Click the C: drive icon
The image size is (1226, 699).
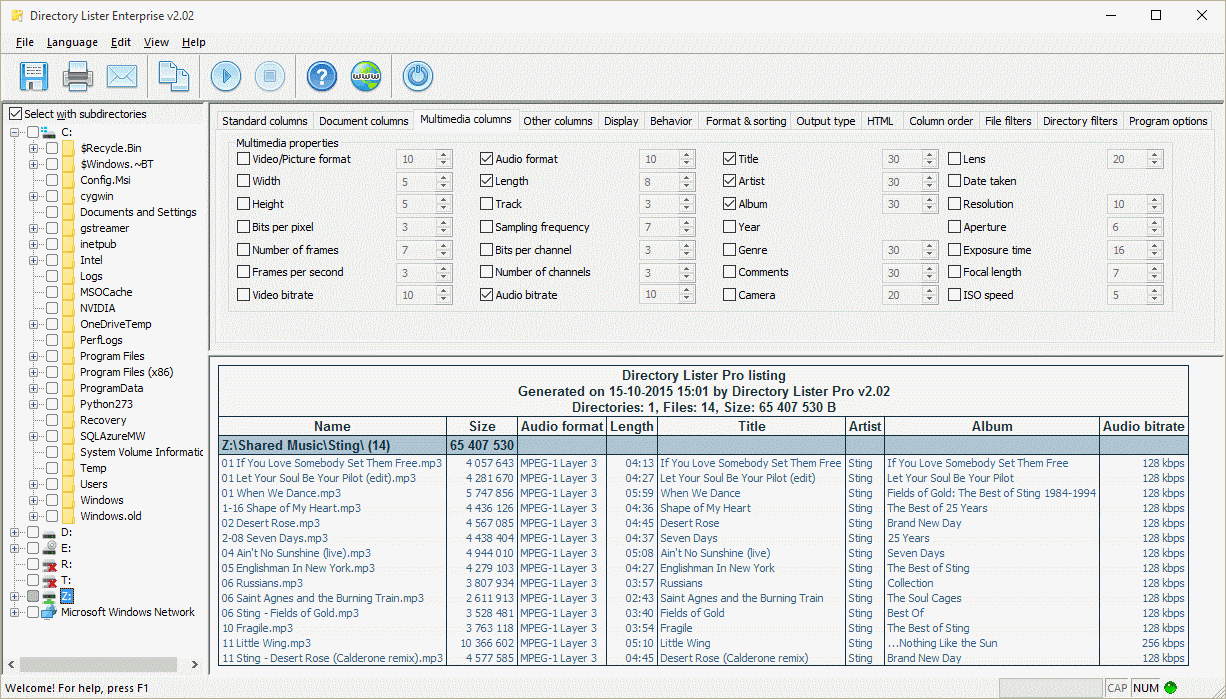point(49,132)
